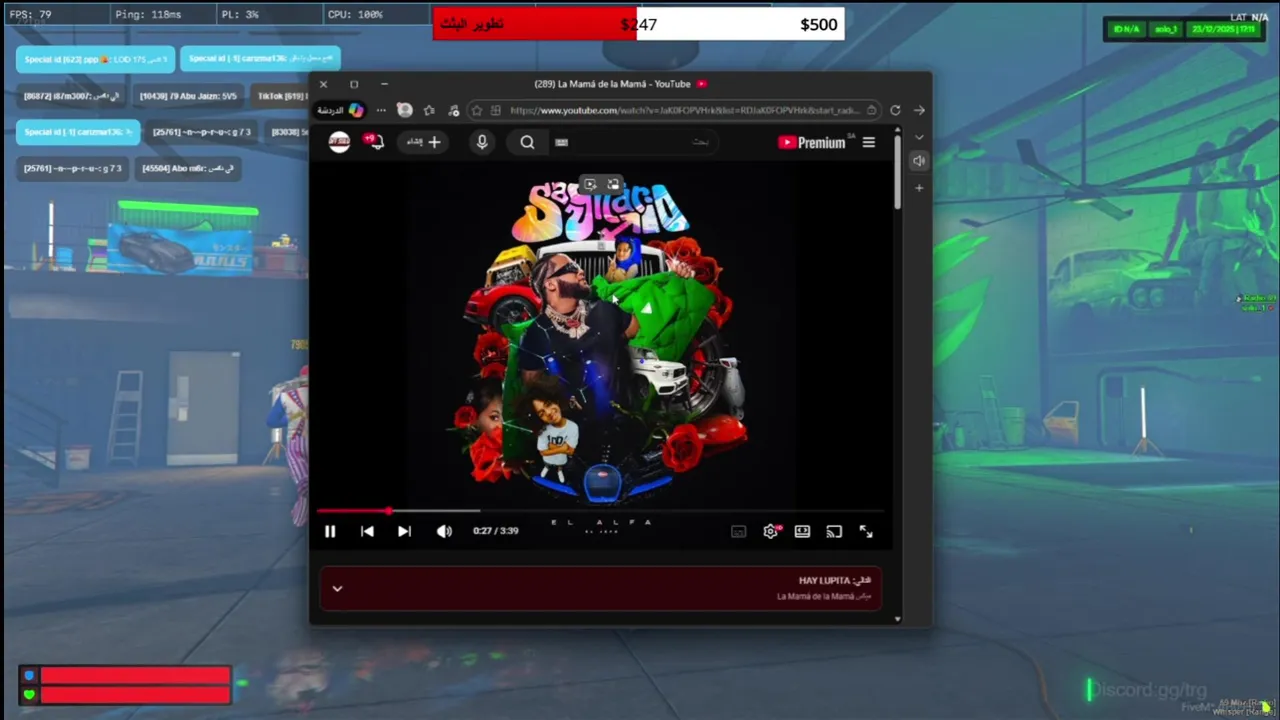
Task: Open browser media control icon
Action: [x=454, y=110]
